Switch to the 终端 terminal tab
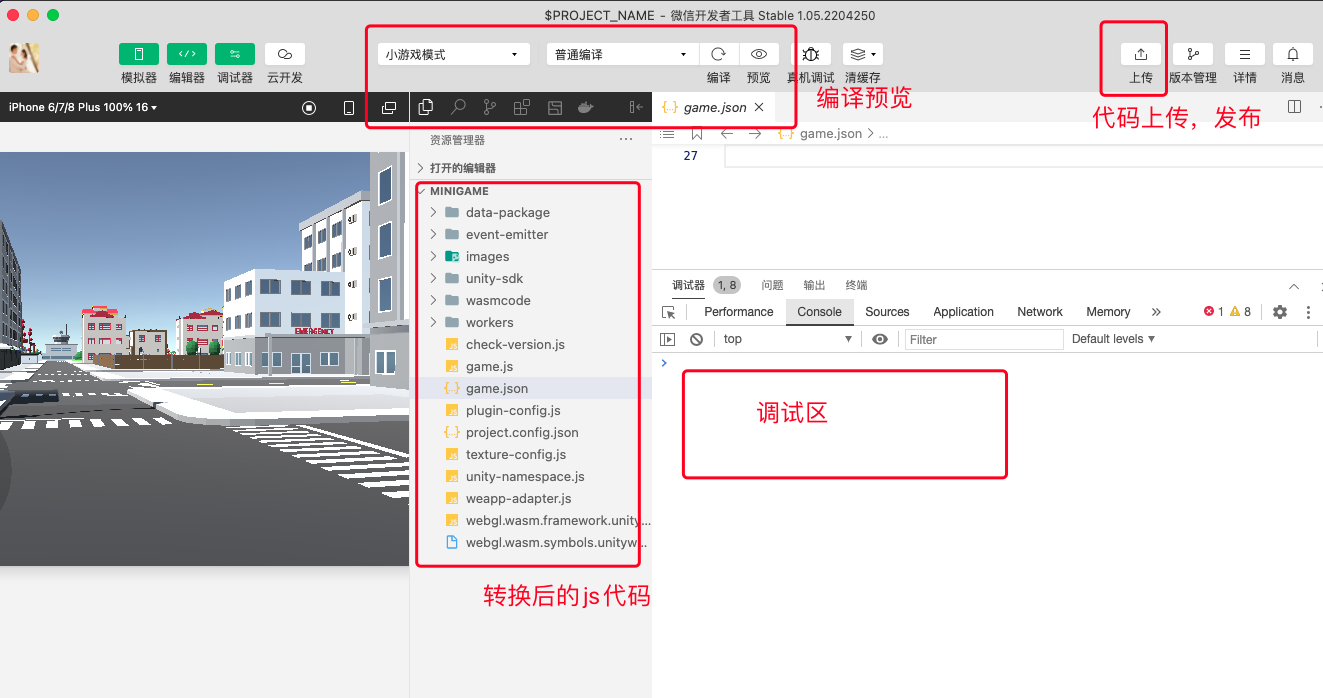This screenshot has width=1323, height=698. 856,285
